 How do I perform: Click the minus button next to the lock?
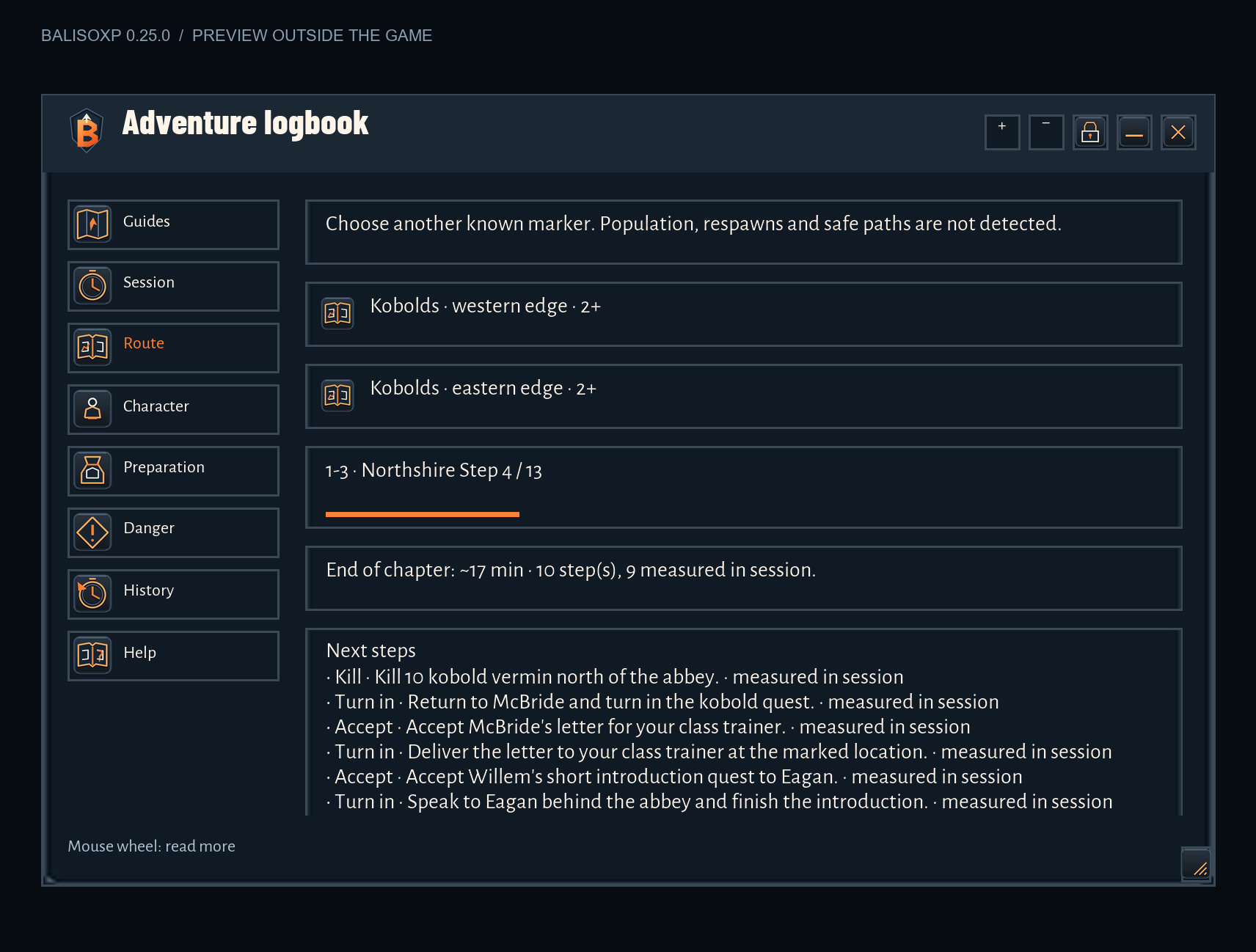(1046, 132)
